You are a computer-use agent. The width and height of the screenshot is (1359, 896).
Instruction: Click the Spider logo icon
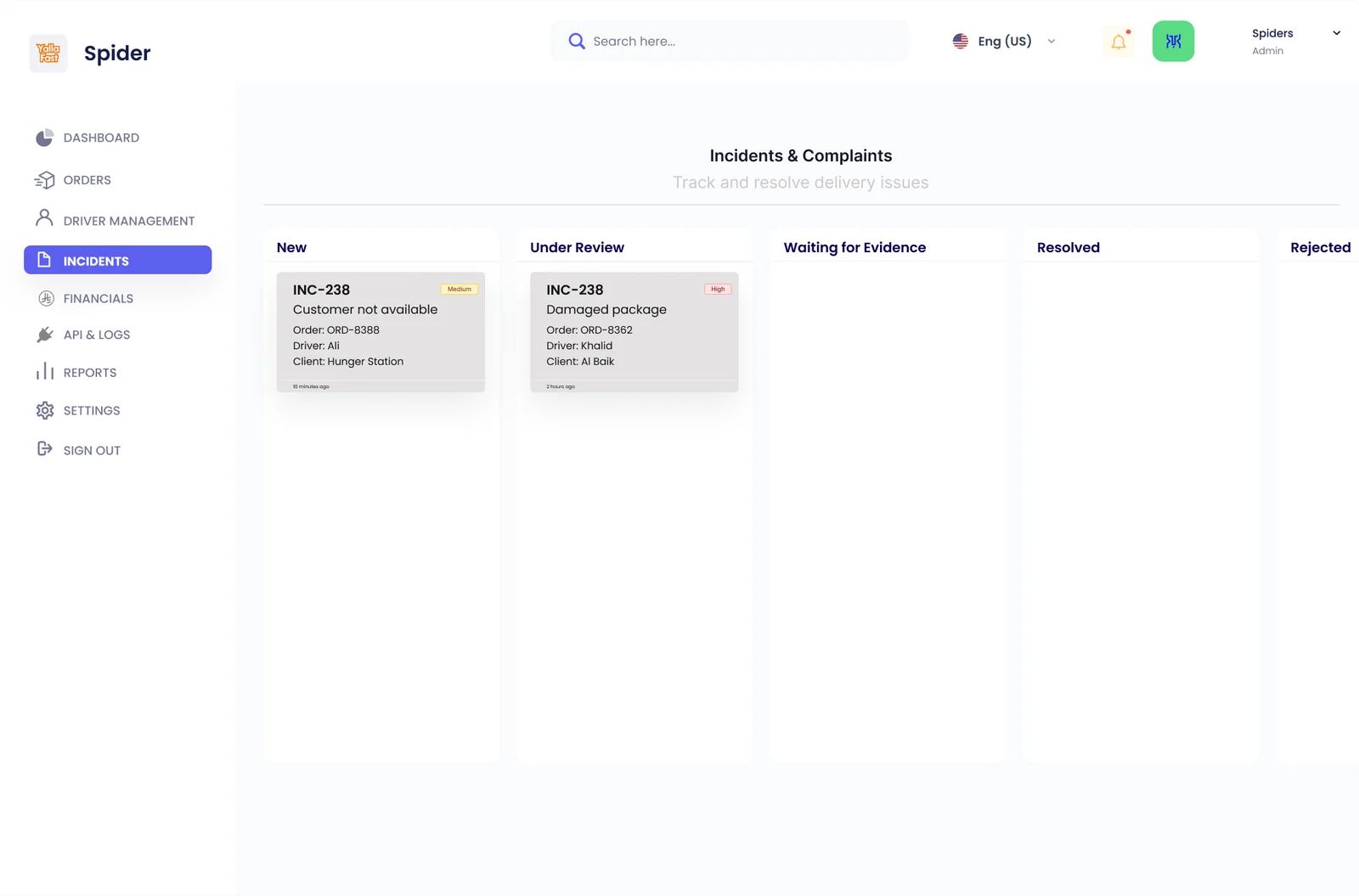click(48, 54)
